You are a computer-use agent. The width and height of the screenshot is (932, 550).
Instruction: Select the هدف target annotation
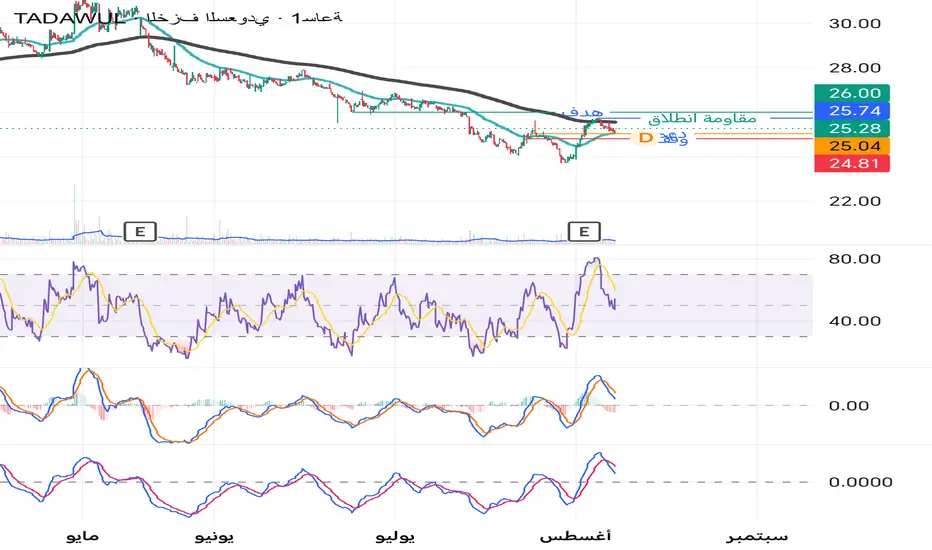tap(582, 112)
